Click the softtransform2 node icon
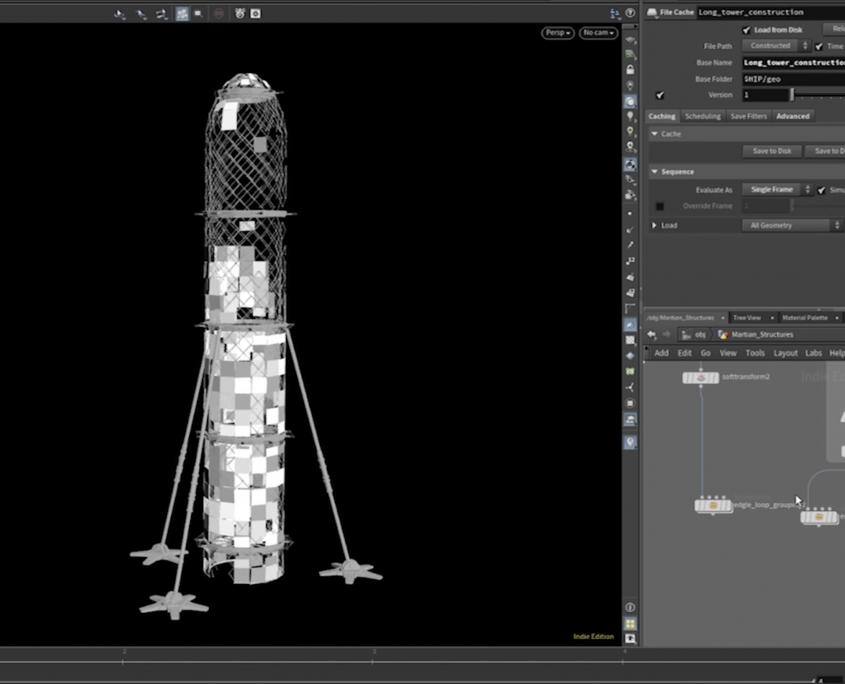 700,378
